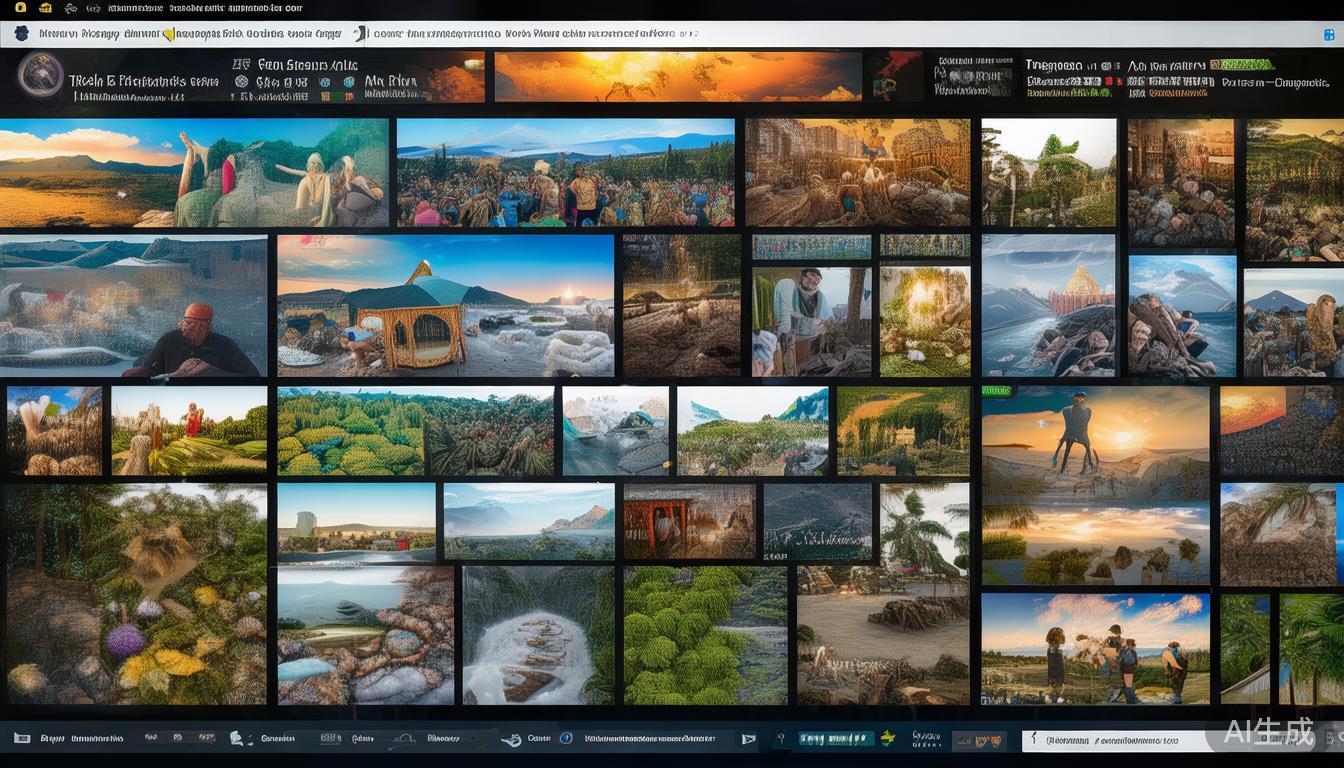The height and width of the screenshot is (768, 1344).
Task: Click the yellow round icon in the title bar
Action: (x=20, y=8)
